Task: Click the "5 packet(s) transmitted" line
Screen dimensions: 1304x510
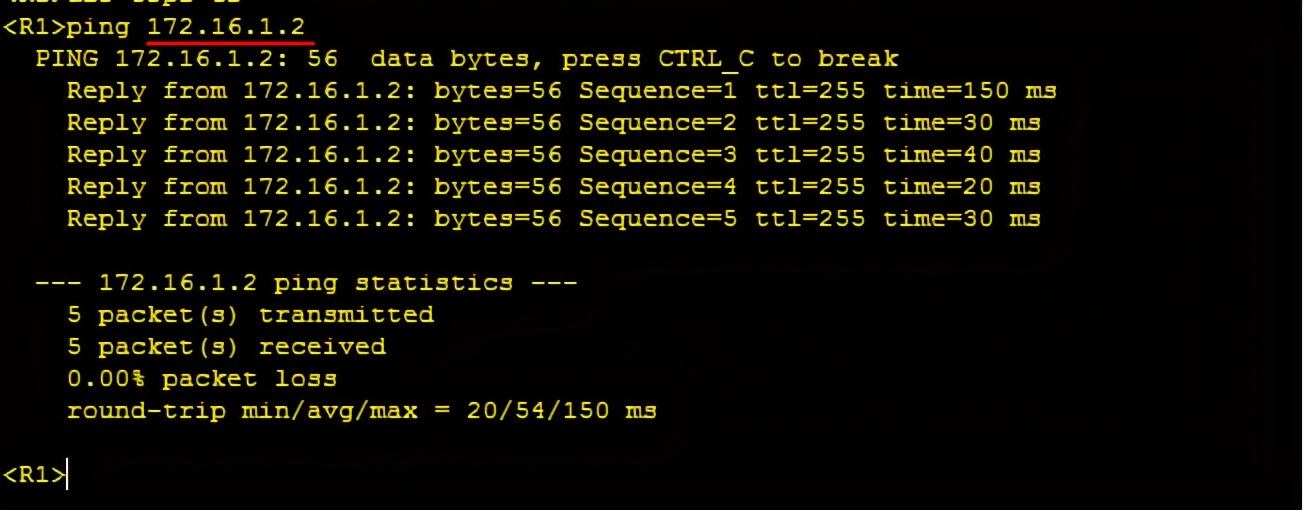Action: click(x=250, y=315)
